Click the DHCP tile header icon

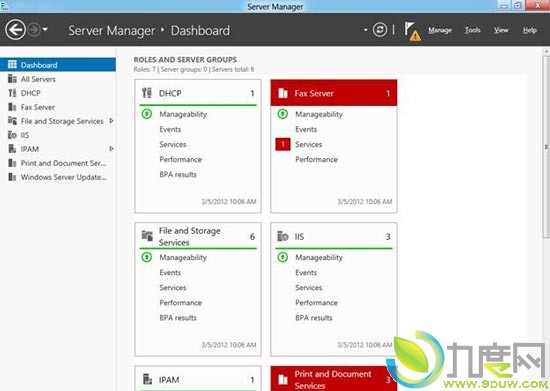coord(147,93)
